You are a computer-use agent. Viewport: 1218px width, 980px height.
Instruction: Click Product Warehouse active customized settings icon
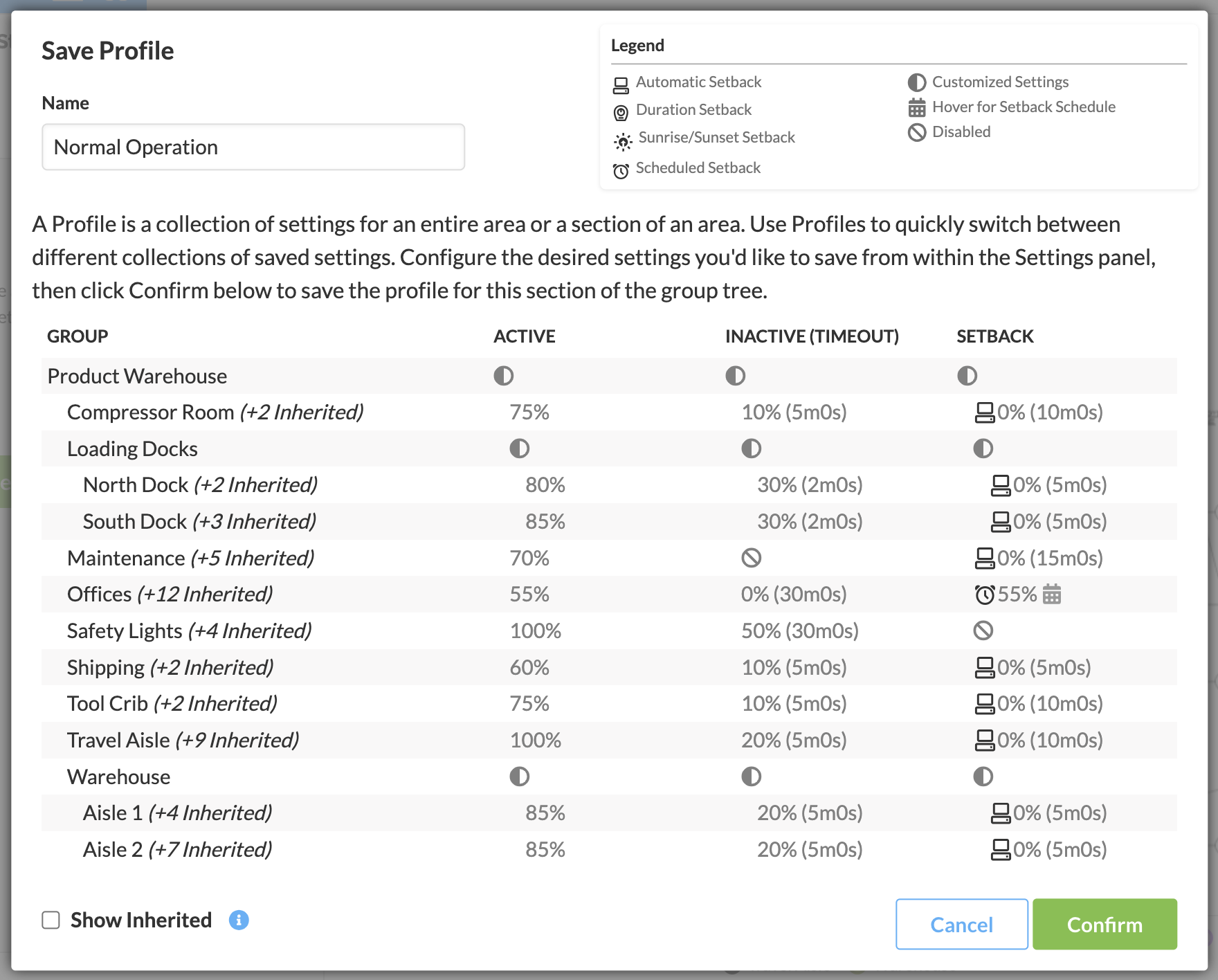503,376
